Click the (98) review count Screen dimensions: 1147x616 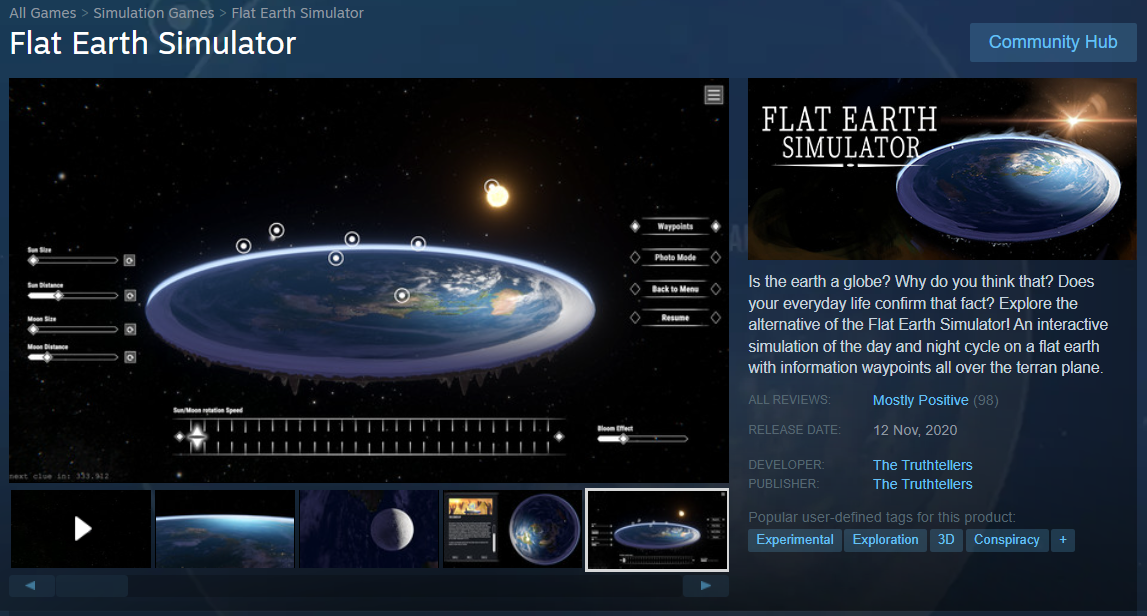[x=985, y=400]
